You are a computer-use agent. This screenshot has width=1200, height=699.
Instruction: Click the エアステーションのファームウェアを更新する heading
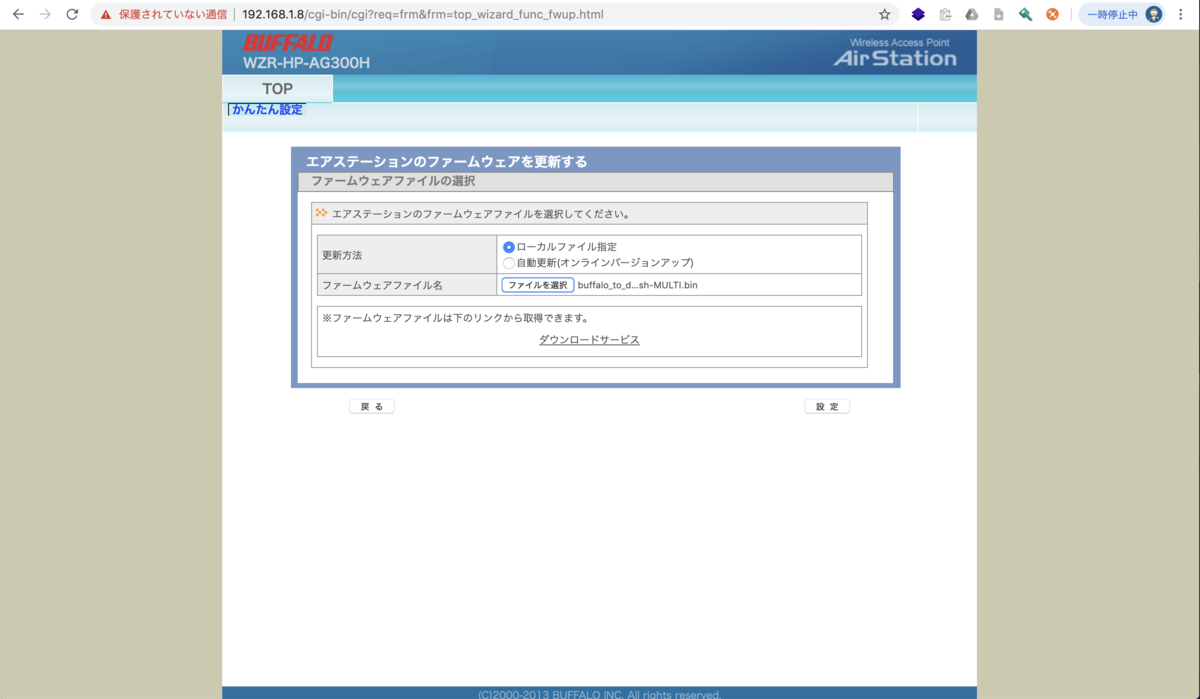pos(446,161)
